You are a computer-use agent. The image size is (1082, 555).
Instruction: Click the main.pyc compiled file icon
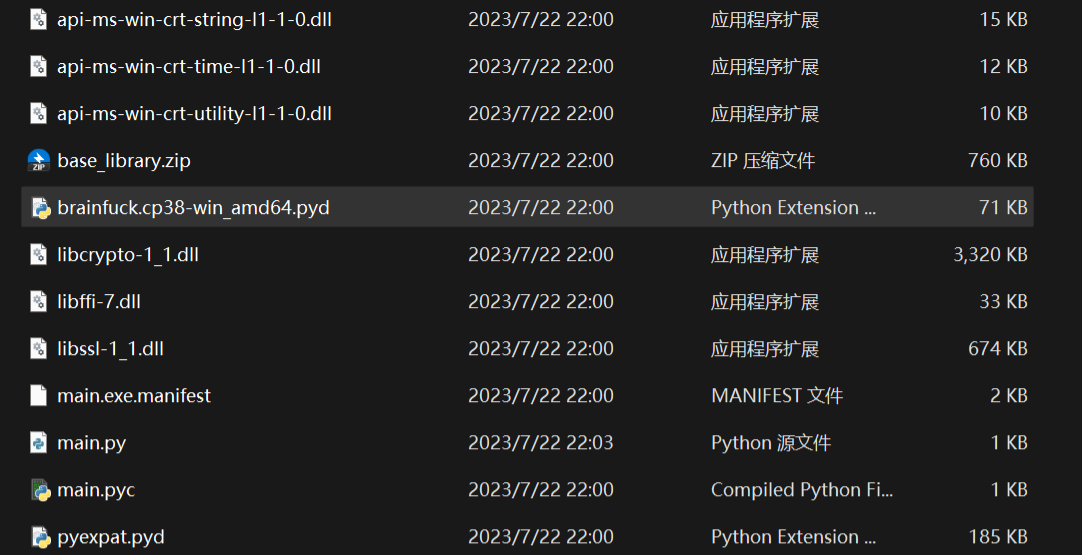40,490
